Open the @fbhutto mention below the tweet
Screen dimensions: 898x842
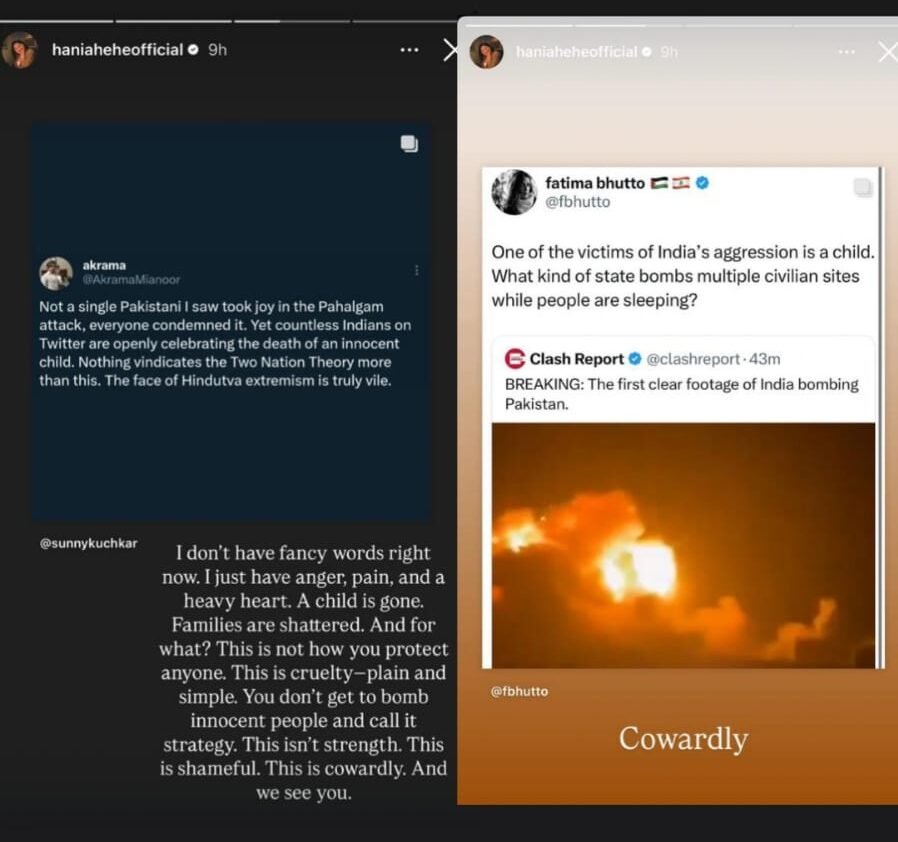[x=519, y=691]
